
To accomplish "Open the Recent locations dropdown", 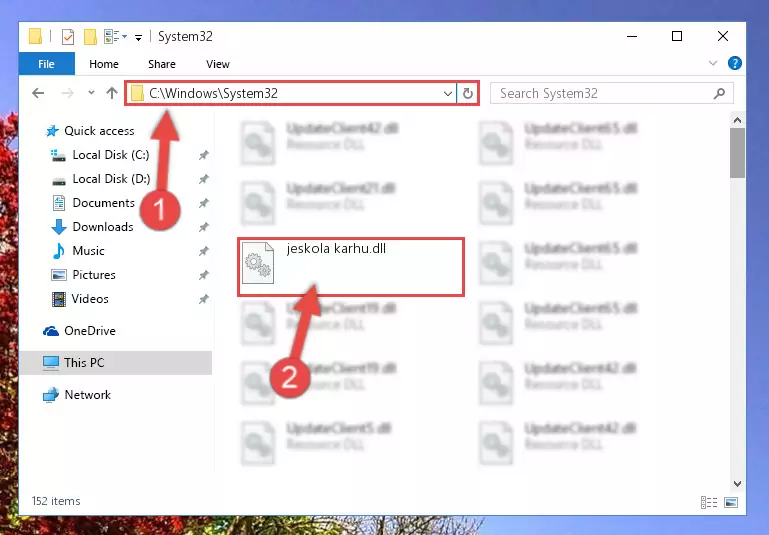I will coord(91,92).
